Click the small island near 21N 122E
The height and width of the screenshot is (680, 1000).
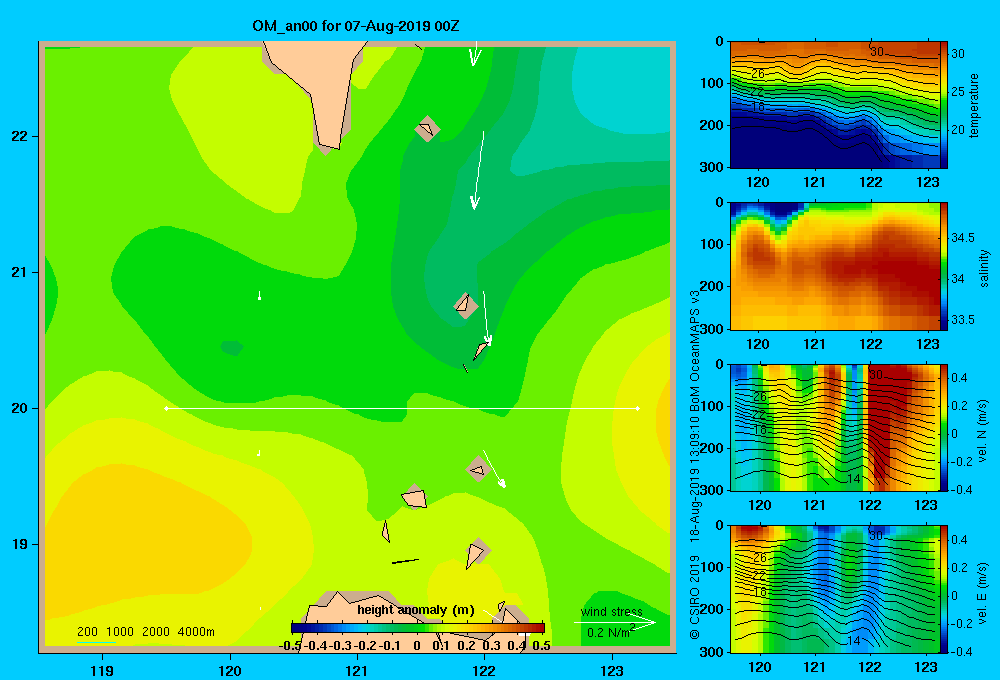point(466,305)
